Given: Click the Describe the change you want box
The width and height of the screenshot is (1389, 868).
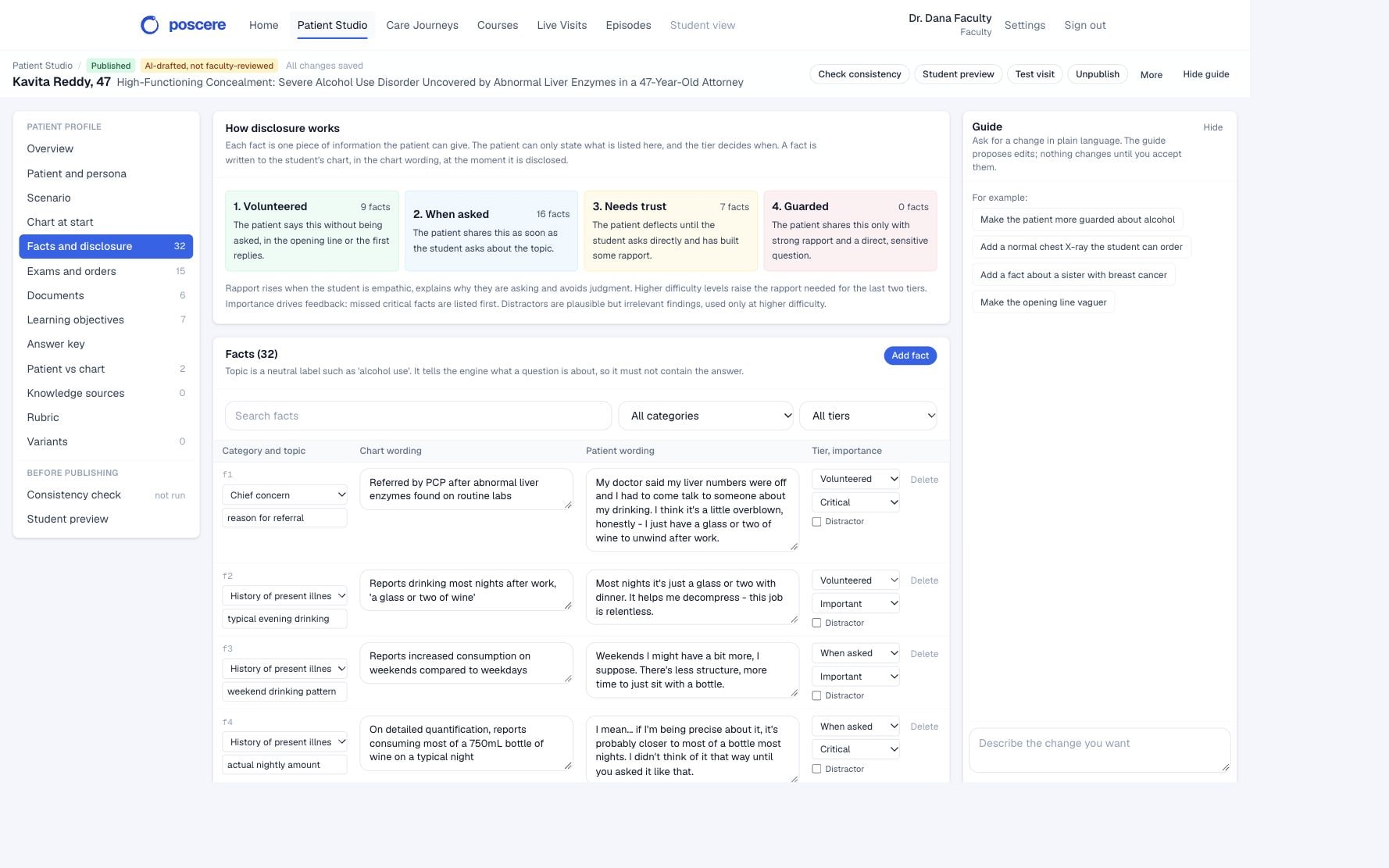Looking at the screenshot, I should (x=1099, y=750).
